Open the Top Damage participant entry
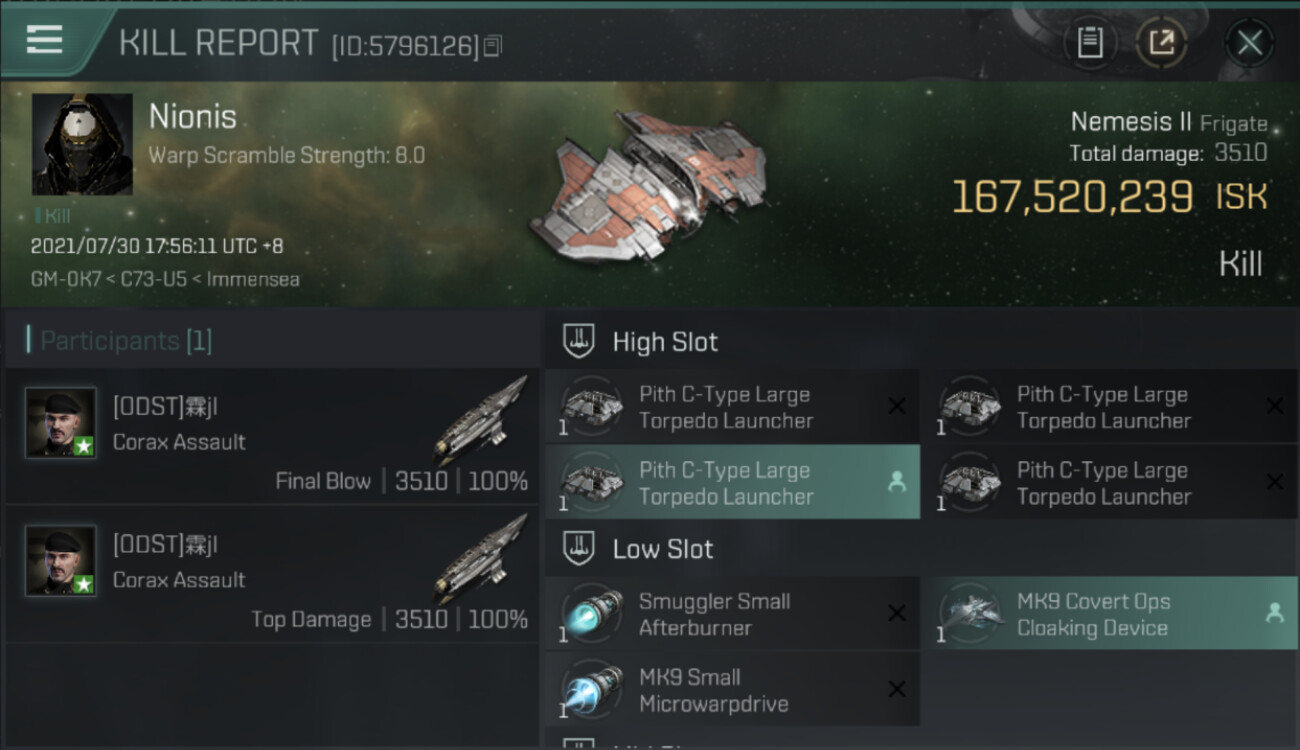1300x750 pixels. pos(271,574)
